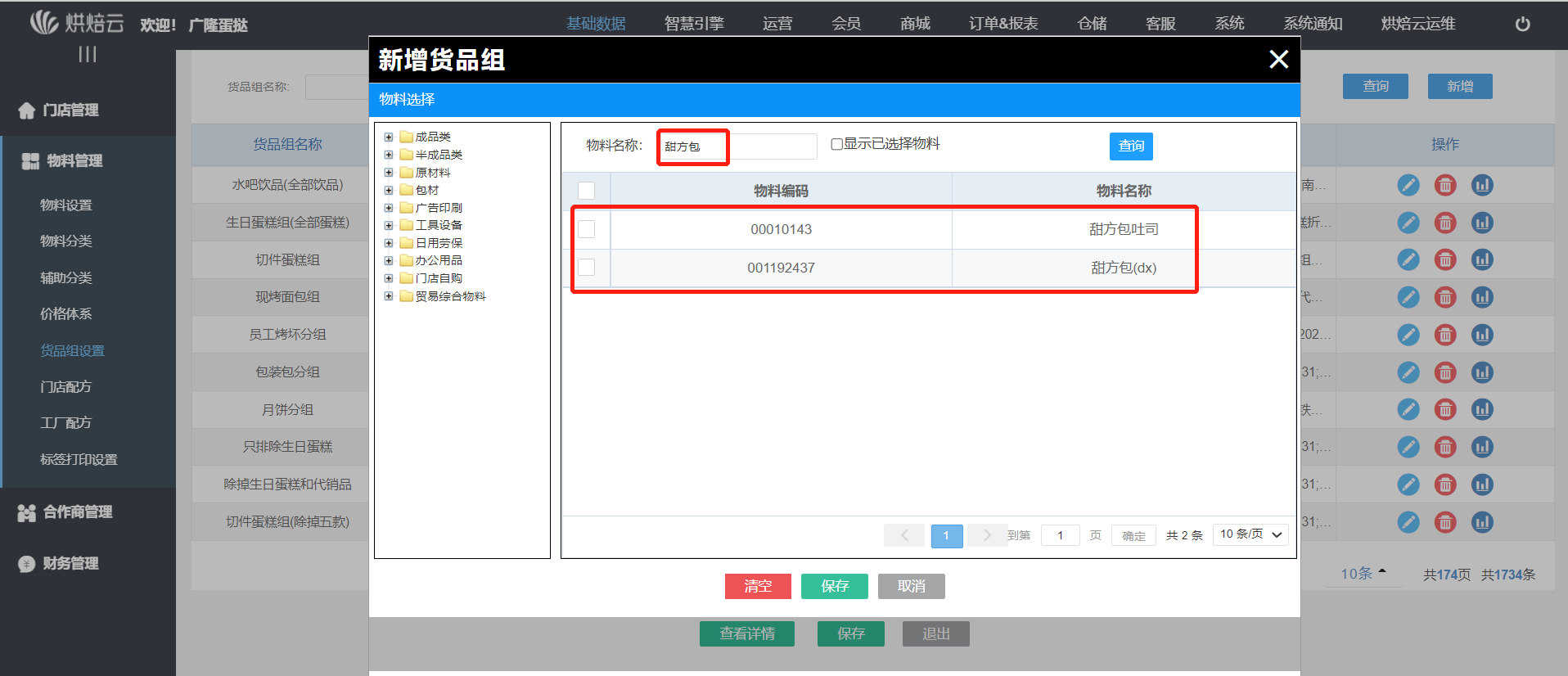Click the sidebar collapse bars icon

click(88, 54)
